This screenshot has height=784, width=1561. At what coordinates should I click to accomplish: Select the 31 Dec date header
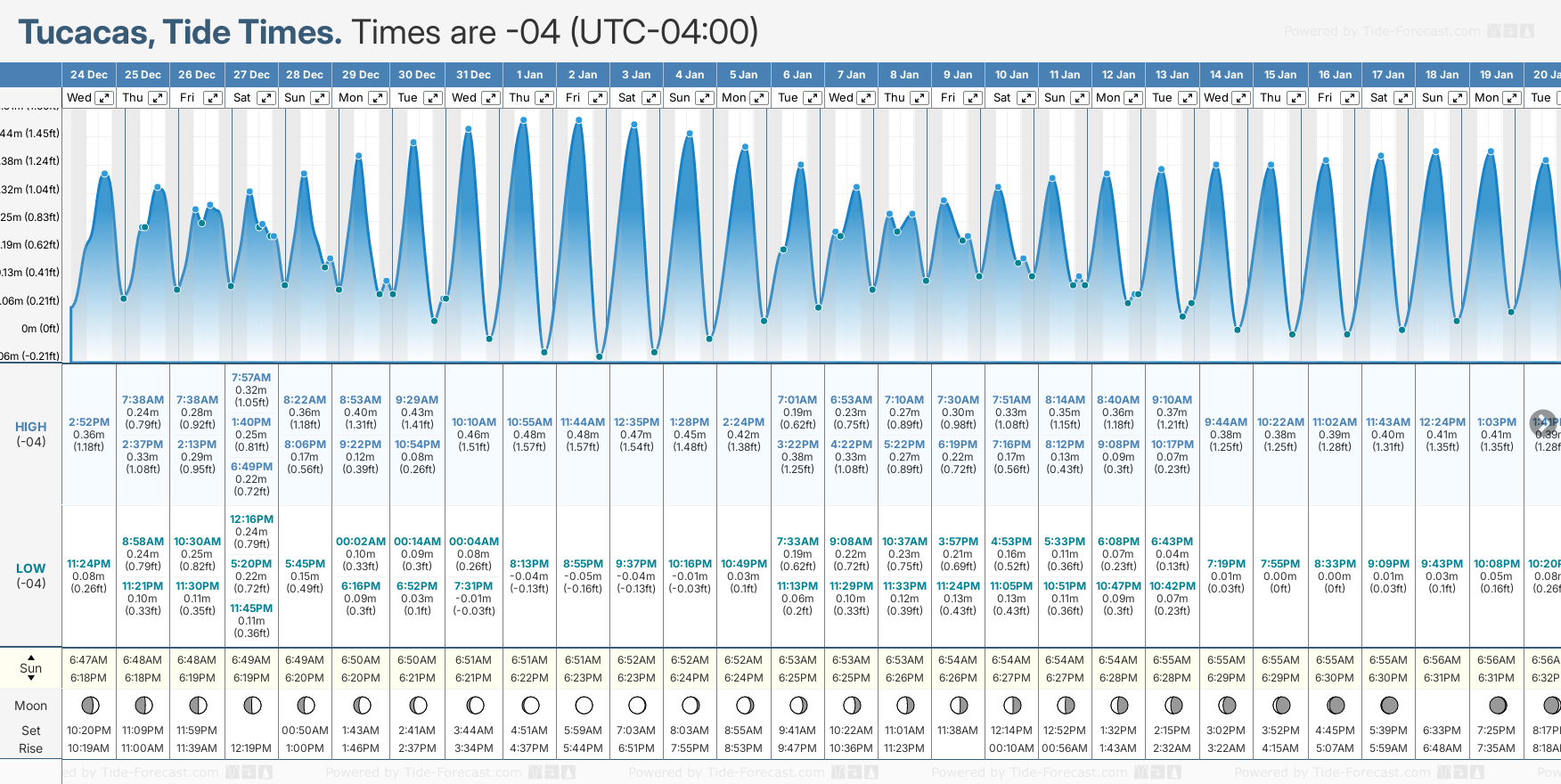click(x=473, y=75)
